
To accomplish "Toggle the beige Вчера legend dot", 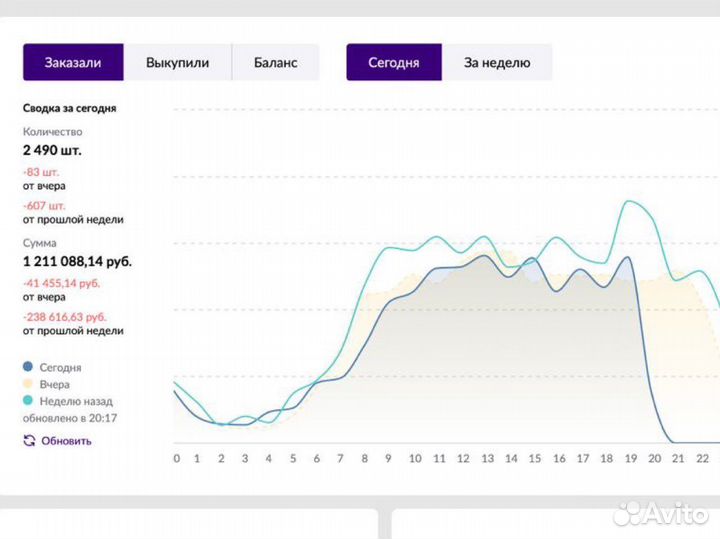I will tap(28, 384).
